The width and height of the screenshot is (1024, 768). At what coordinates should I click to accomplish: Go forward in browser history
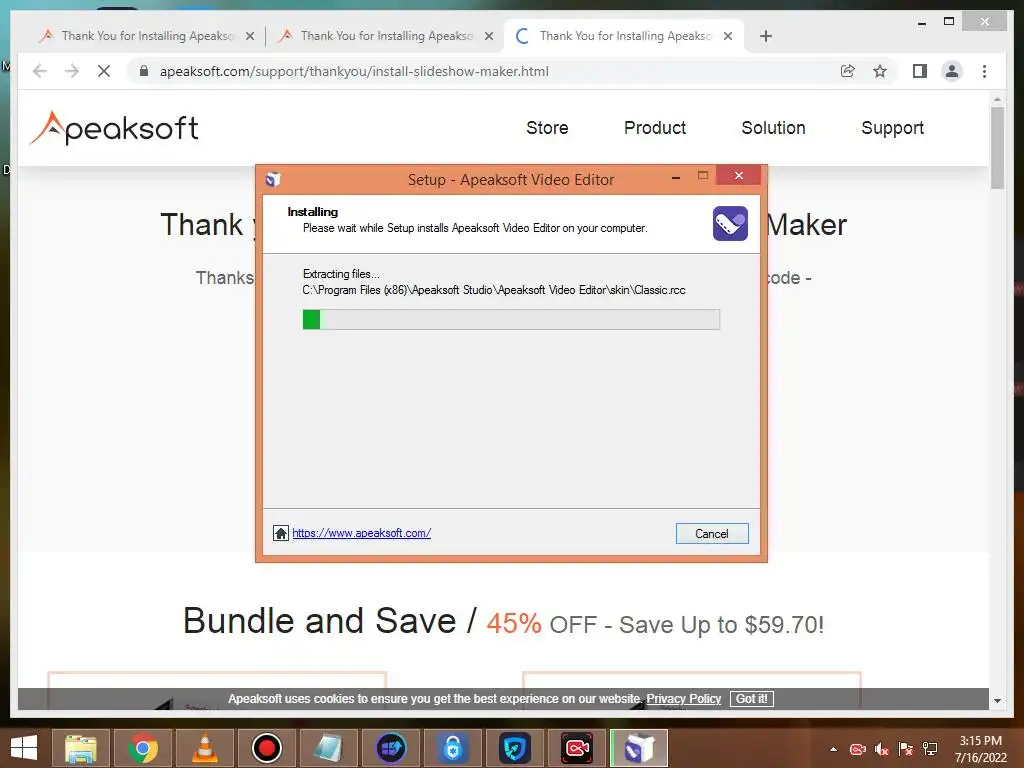[x=72, y=71]
